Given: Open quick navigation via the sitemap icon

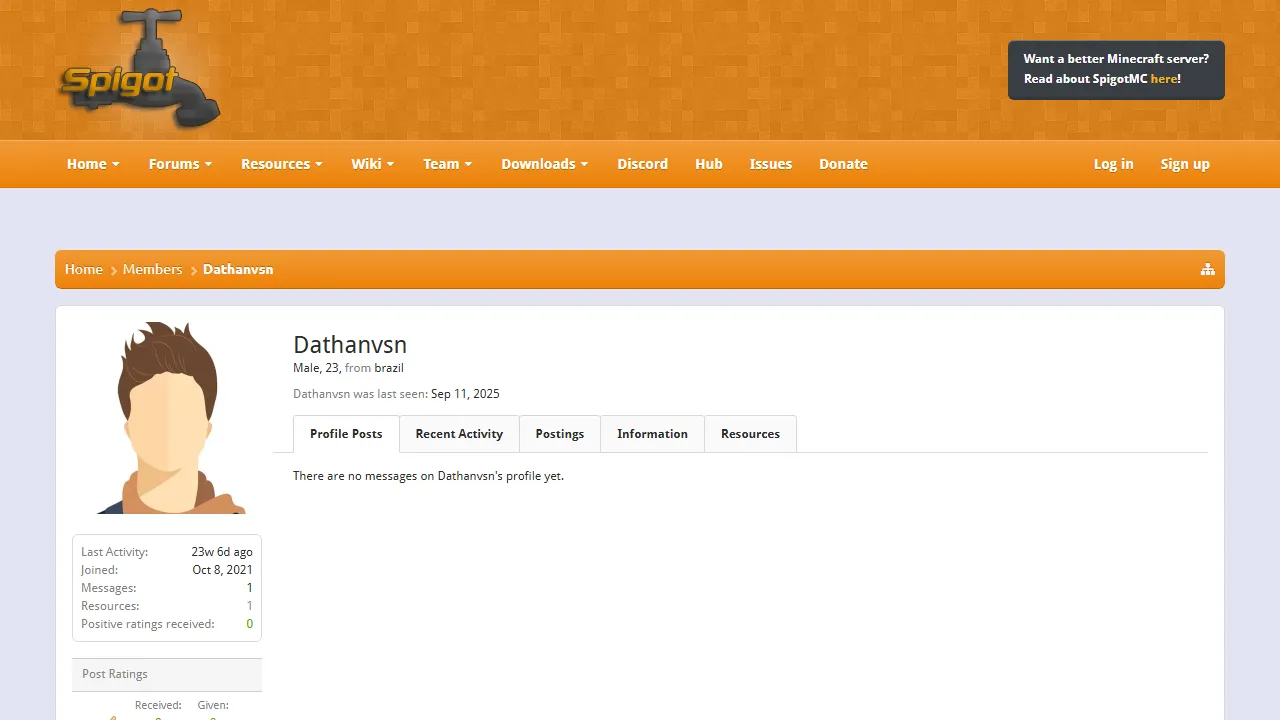Looking at the screenshot, I should (1207, 269).
